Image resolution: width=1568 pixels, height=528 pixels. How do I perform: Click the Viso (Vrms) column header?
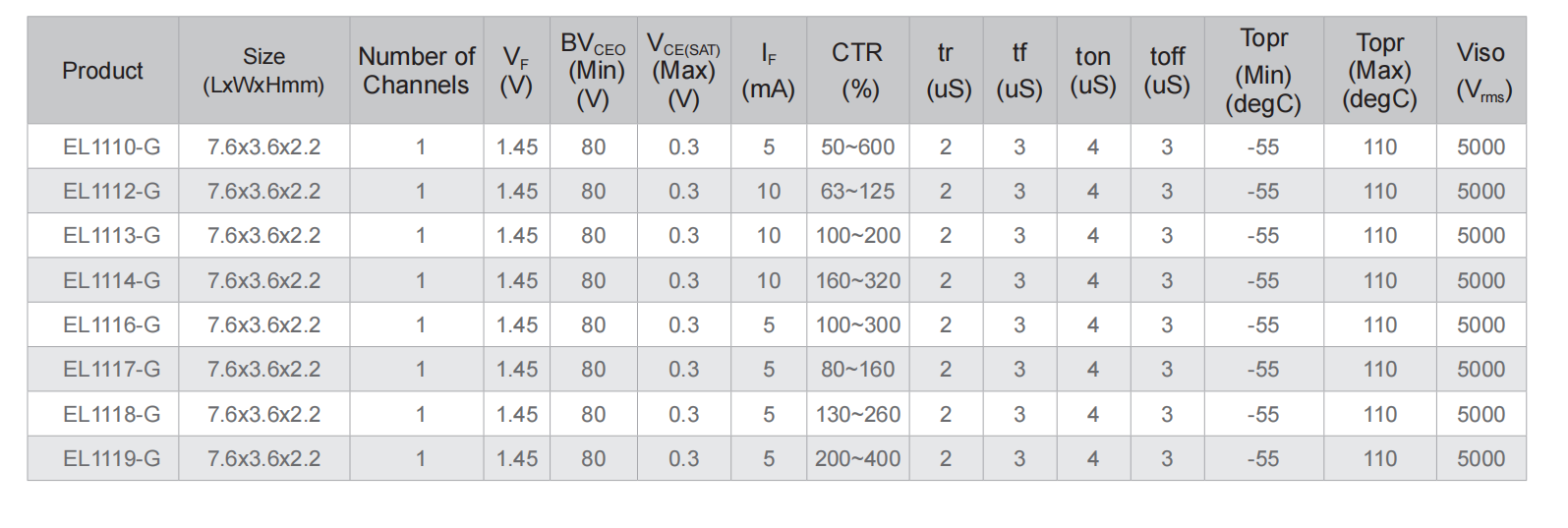click(x=1481, y=71)
